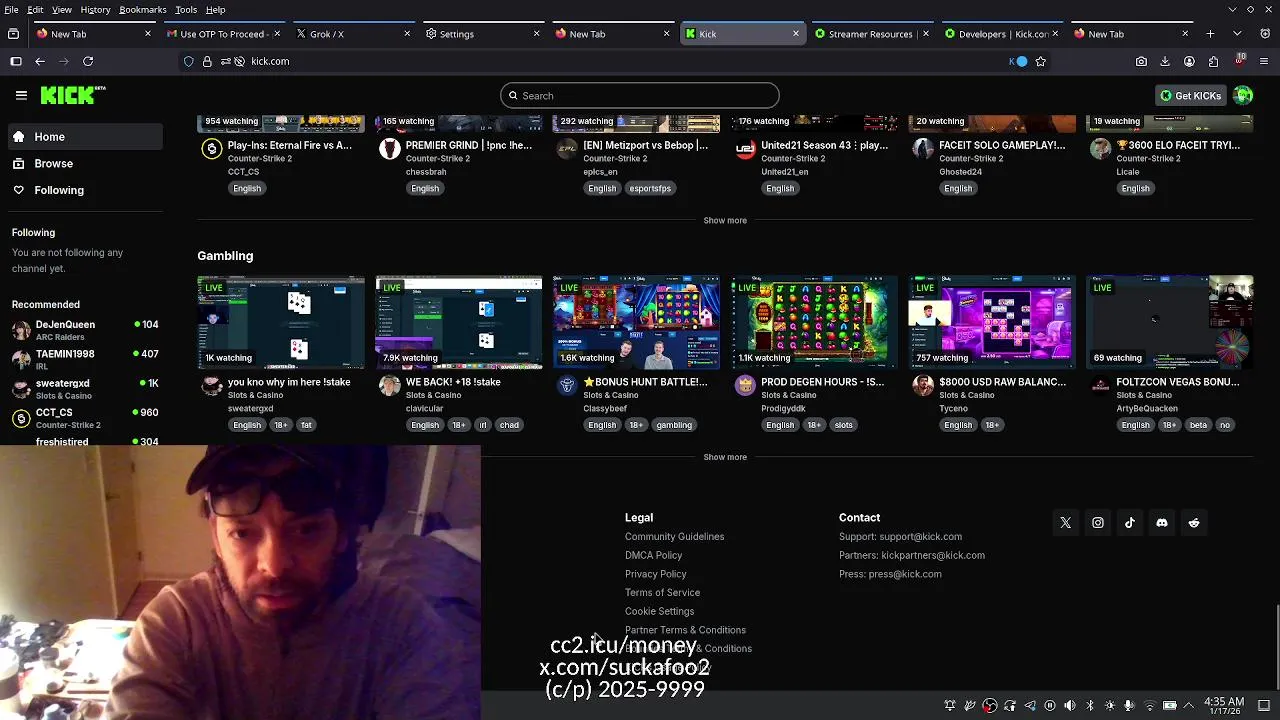
Task: Open DMCA Policy link
Action: tap(653, 555)
